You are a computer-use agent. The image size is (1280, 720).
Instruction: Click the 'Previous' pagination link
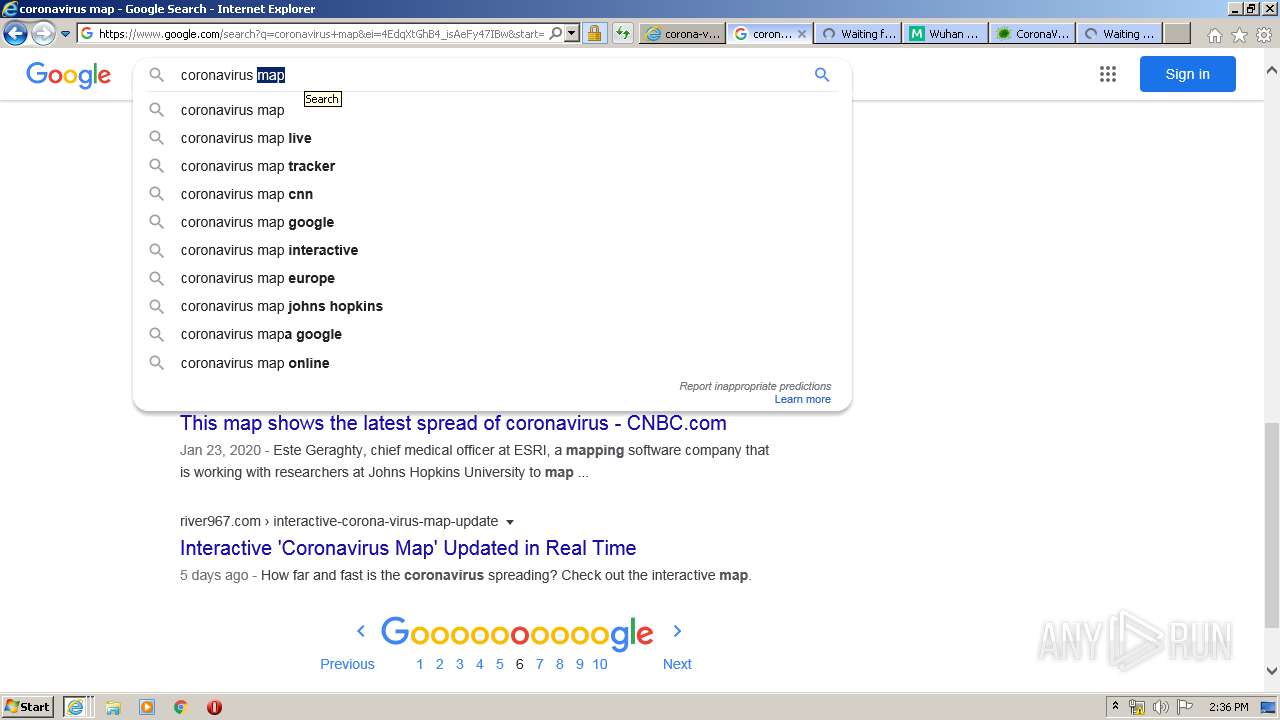[347, 664]
